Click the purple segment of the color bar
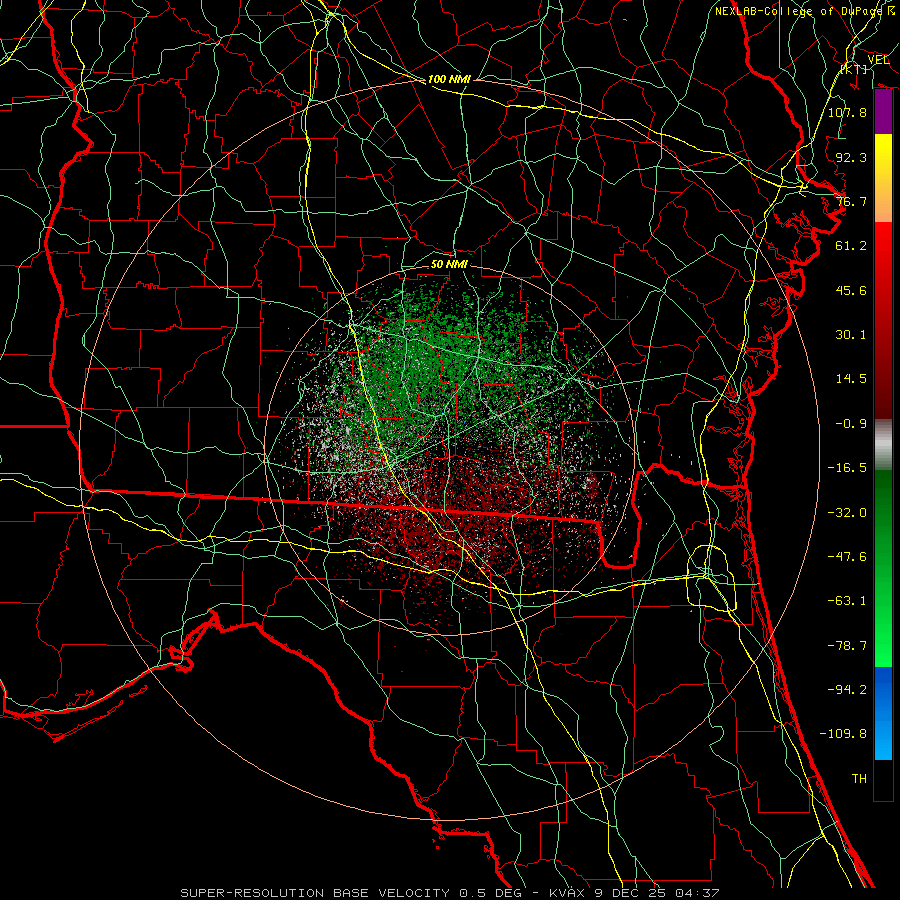 (883, 112)
